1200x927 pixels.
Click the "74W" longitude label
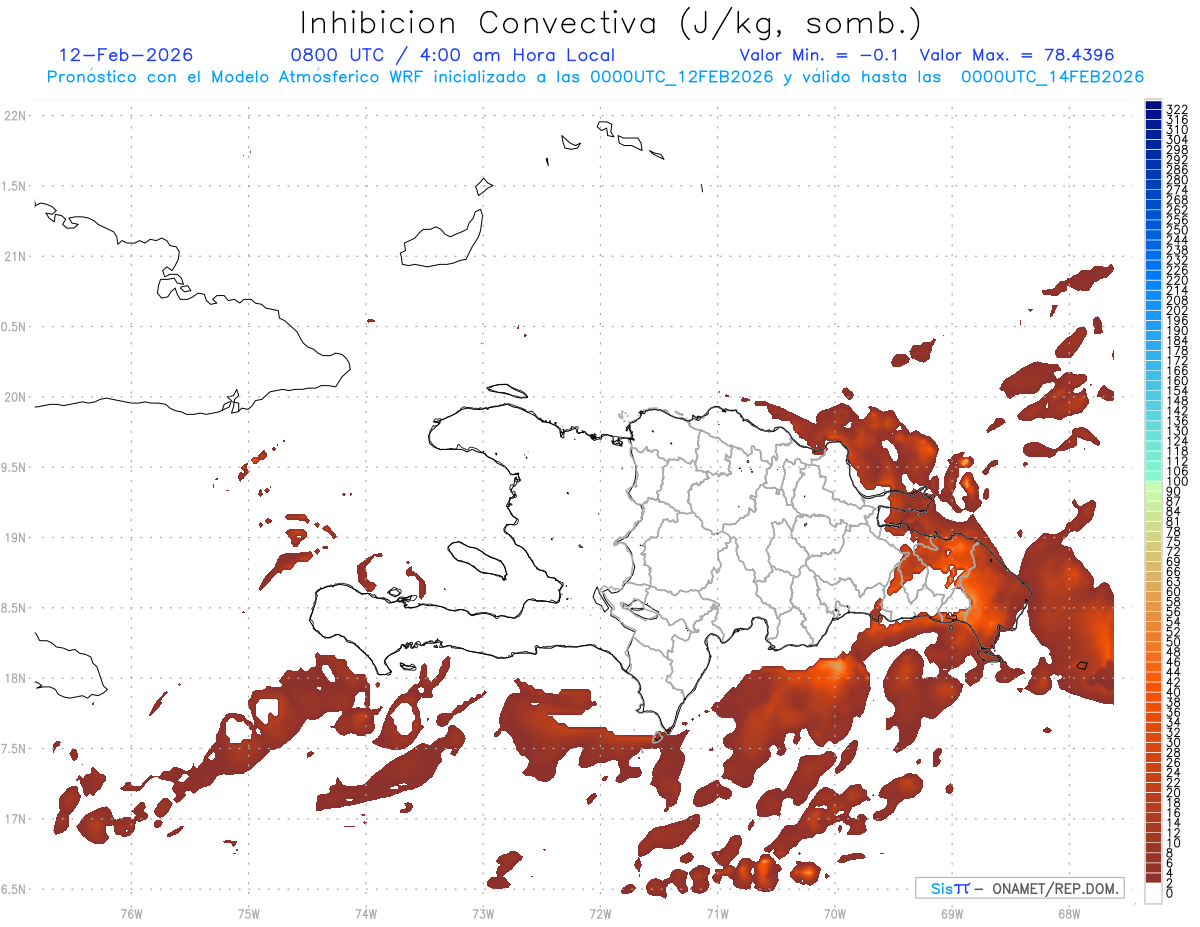366,912
